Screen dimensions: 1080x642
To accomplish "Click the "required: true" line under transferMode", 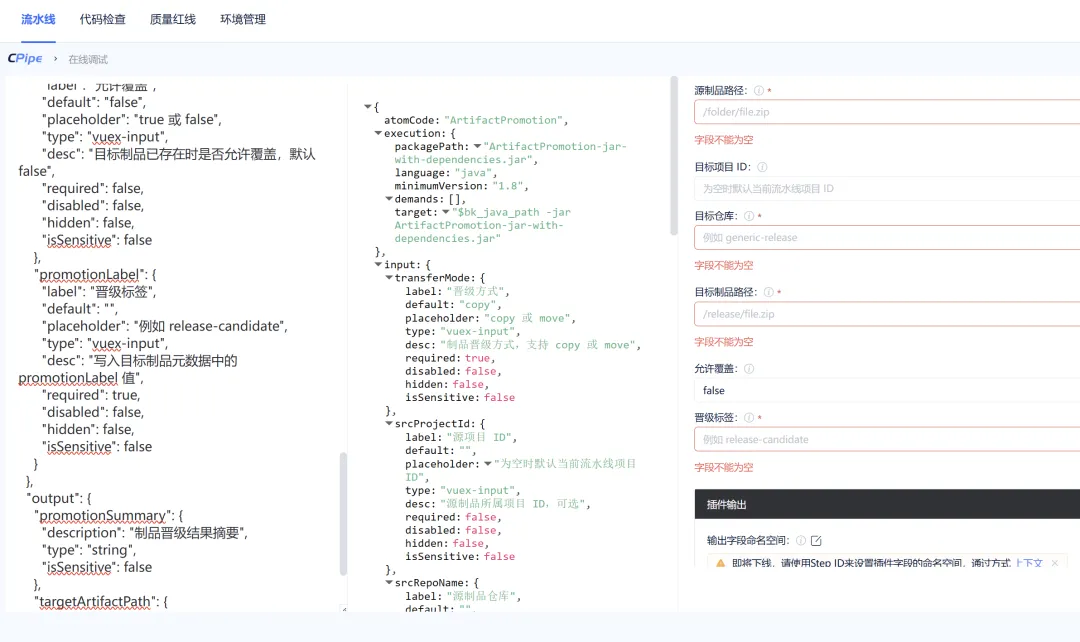I will point(448,358).
